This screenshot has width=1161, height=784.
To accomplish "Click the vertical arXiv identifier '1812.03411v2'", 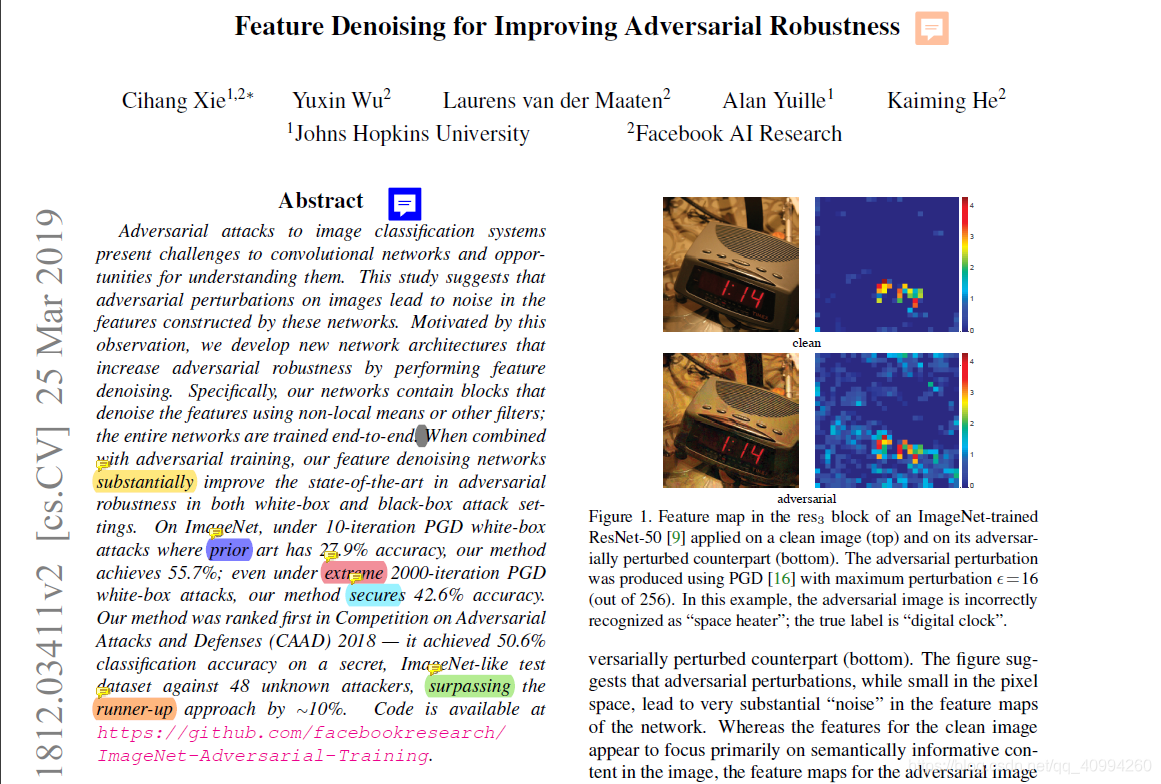I will [49, 671].
